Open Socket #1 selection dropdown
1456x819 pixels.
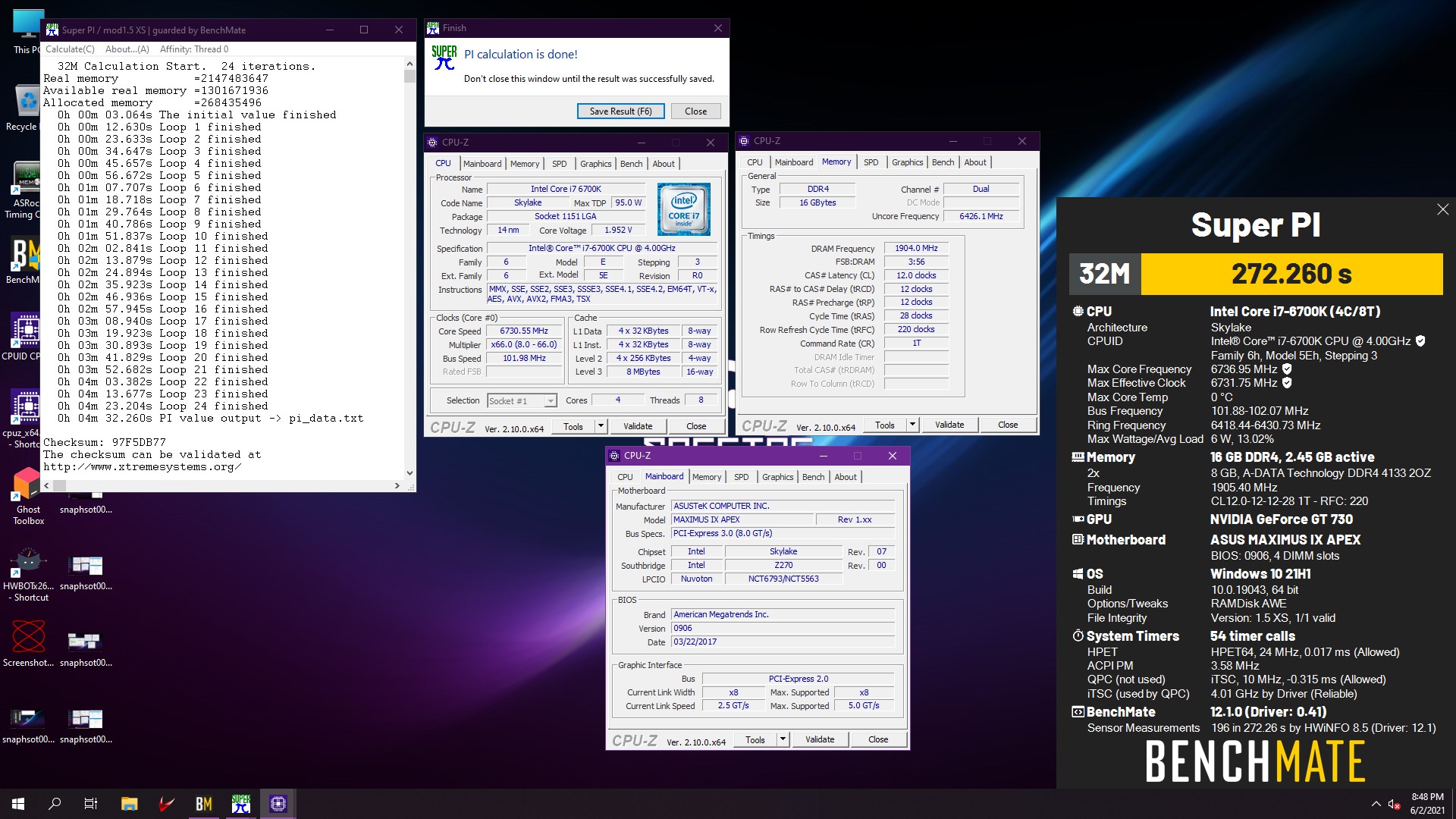point(522,400)
